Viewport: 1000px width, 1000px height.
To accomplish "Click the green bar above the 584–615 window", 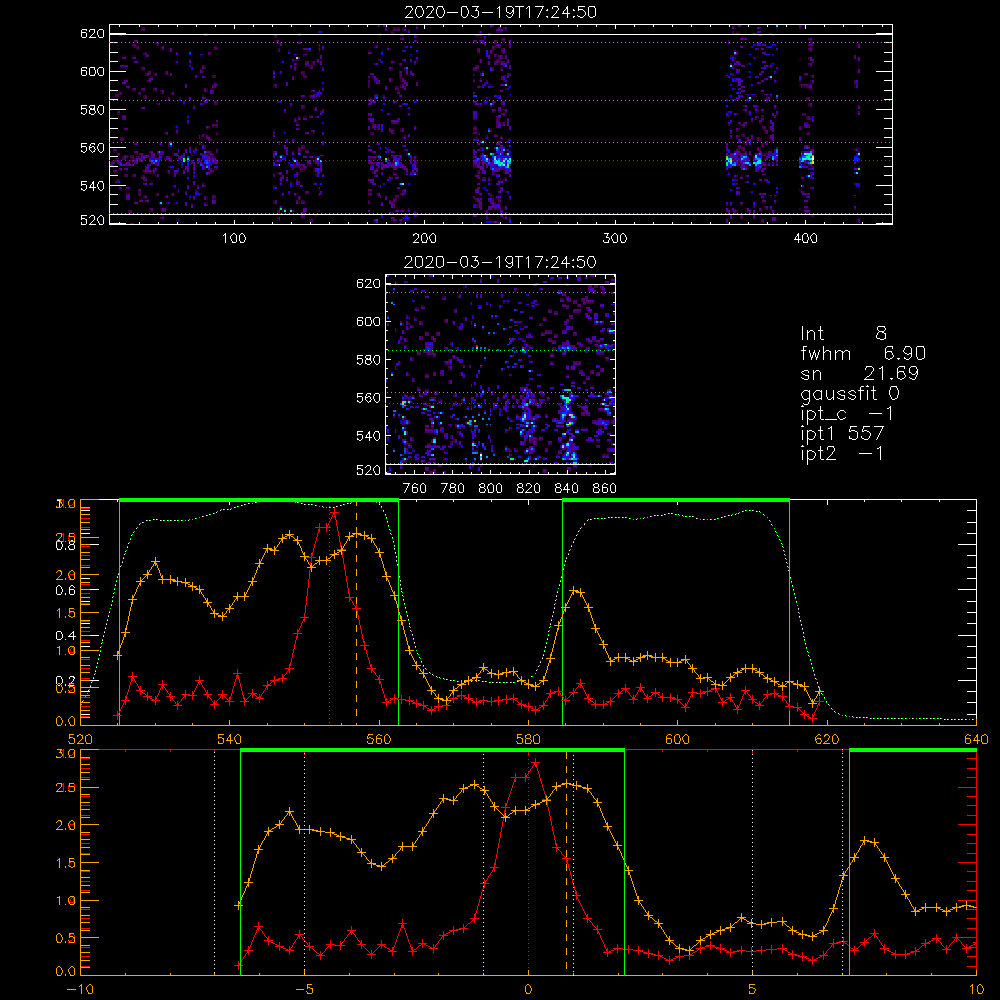I will (676, 500).
